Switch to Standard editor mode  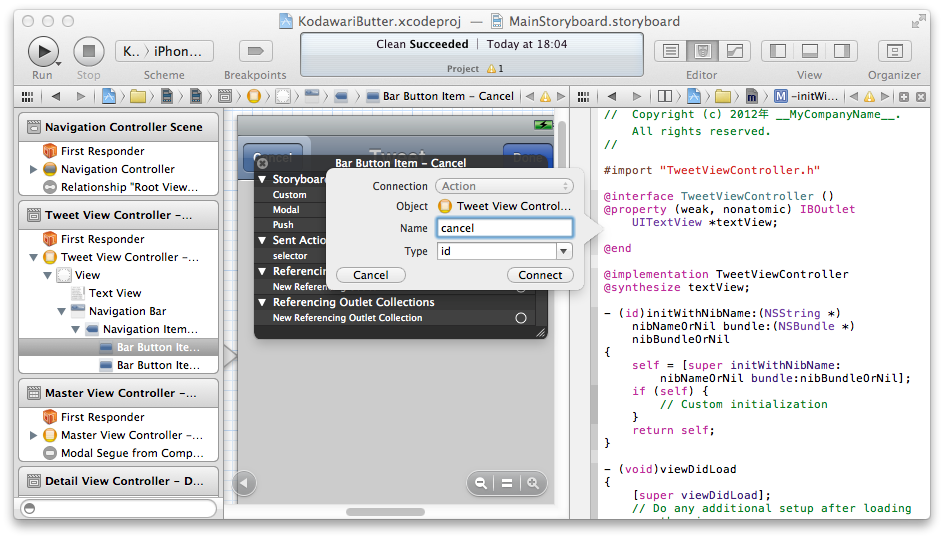point(670,51)
